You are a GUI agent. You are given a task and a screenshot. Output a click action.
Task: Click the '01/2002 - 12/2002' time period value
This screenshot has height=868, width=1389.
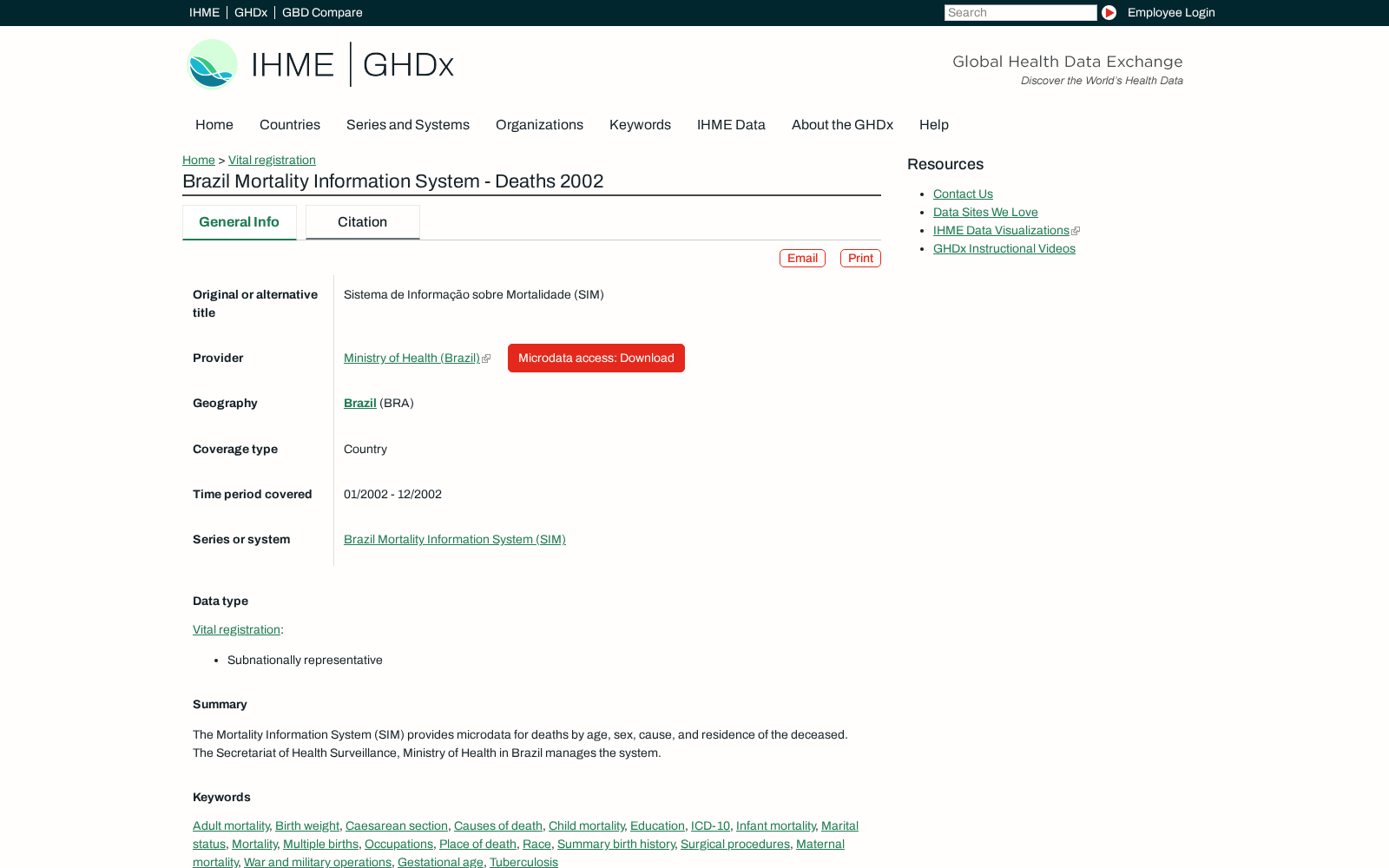click(x=392, y=494)
